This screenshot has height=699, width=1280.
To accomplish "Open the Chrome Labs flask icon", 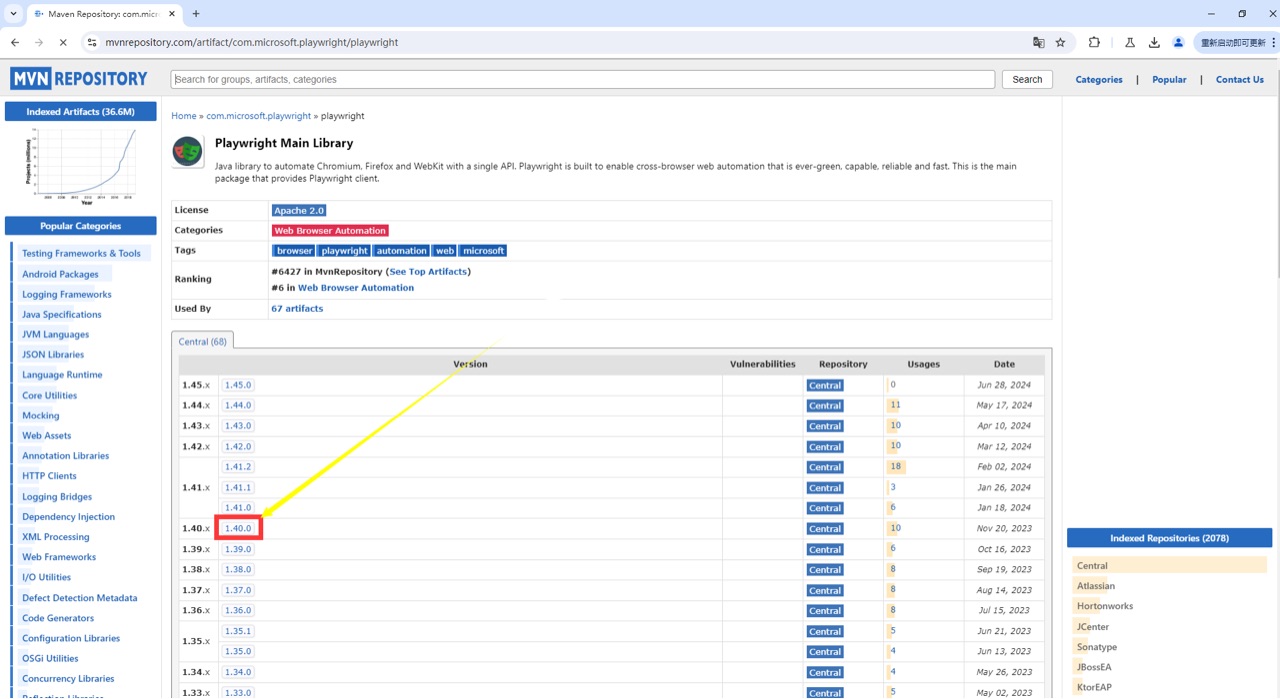I will pyautogui.click(x=1130, y=42).
